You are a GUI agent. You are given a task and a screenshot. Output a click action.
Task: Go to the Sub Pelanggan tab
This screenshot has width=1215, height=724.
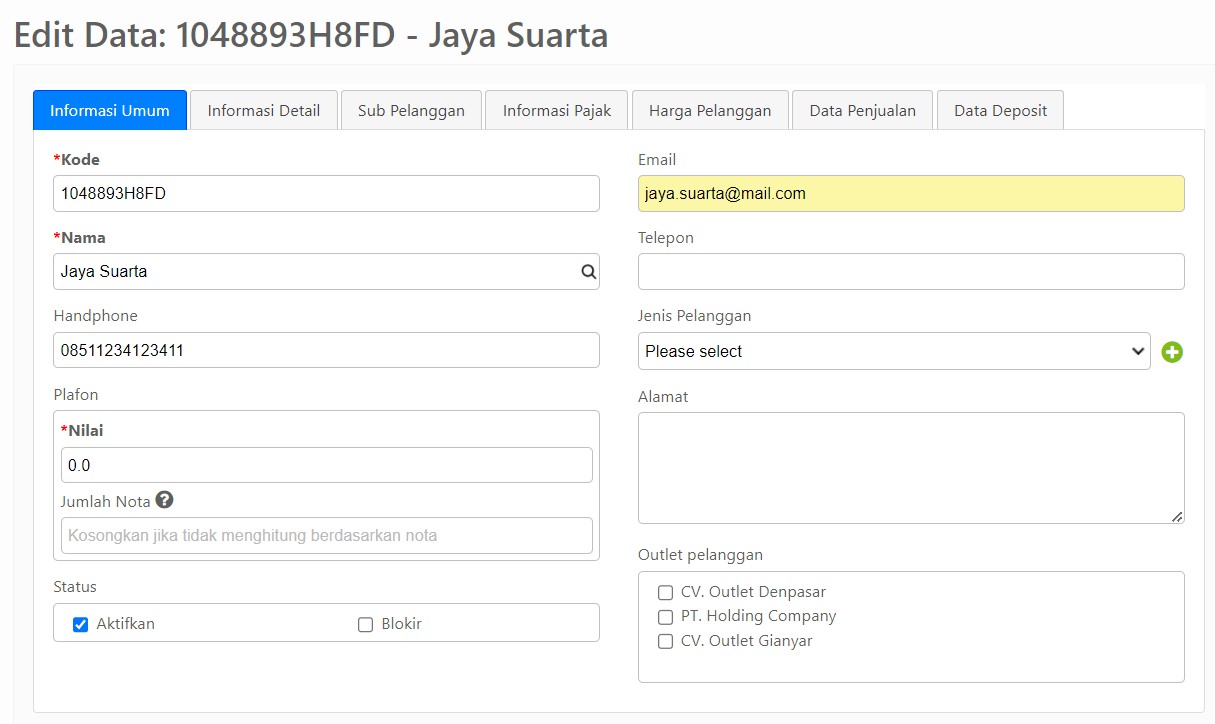click(411, 110)
